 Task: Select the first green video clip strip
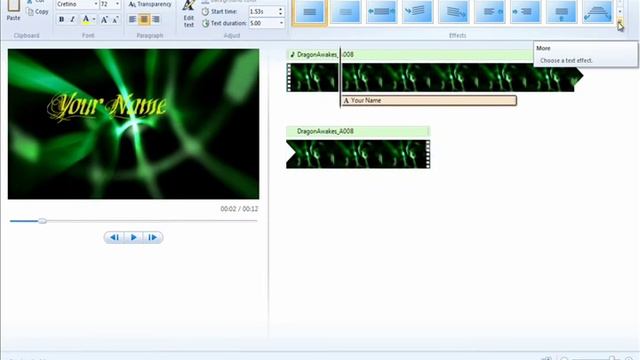point(434,77)
